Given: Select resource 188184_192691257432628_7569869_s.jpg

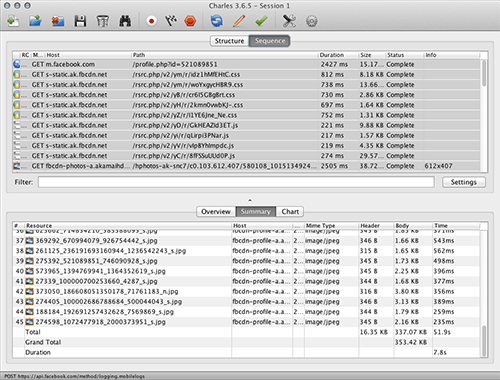Looking at the screenshot, I should tap(247, 312).
